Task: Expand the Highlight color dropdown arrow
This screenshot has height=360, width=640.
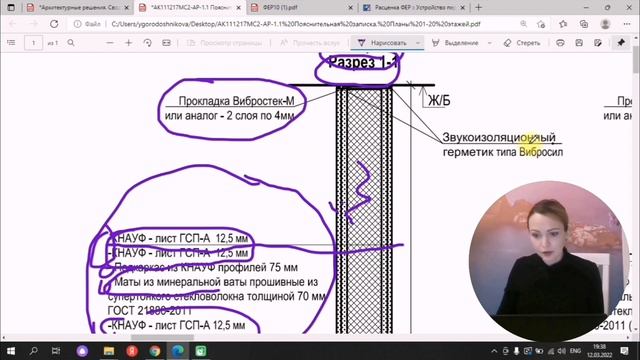Action: (489, 43)
